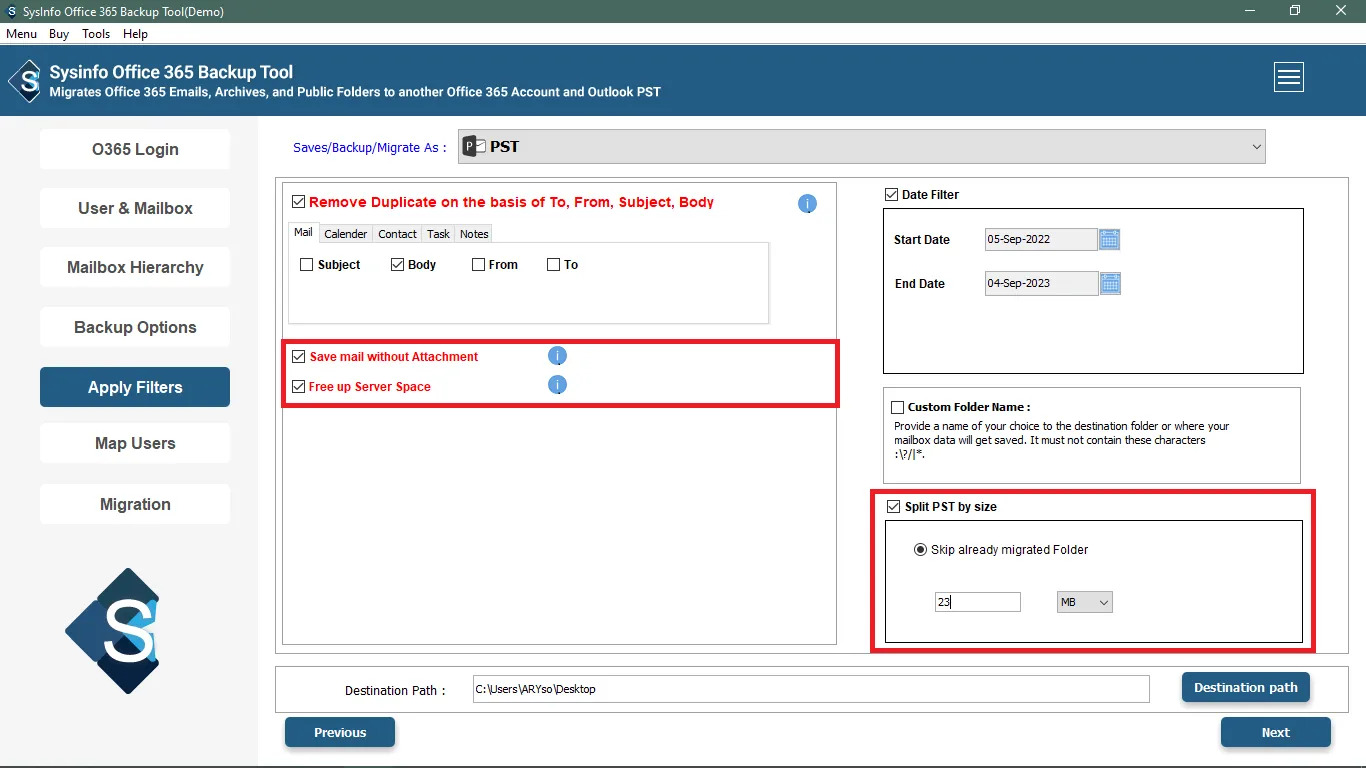Open Migration step

click(135, 504)
